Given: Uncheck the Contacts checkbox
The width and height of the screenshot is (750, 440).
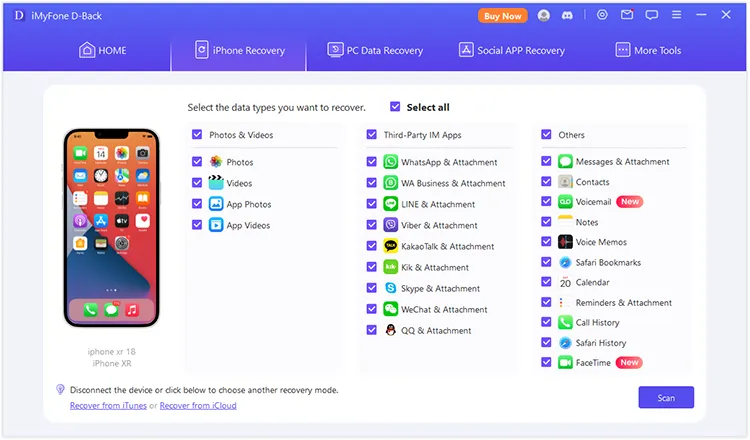Looking at the screenshot, I should tap(546, 181).
